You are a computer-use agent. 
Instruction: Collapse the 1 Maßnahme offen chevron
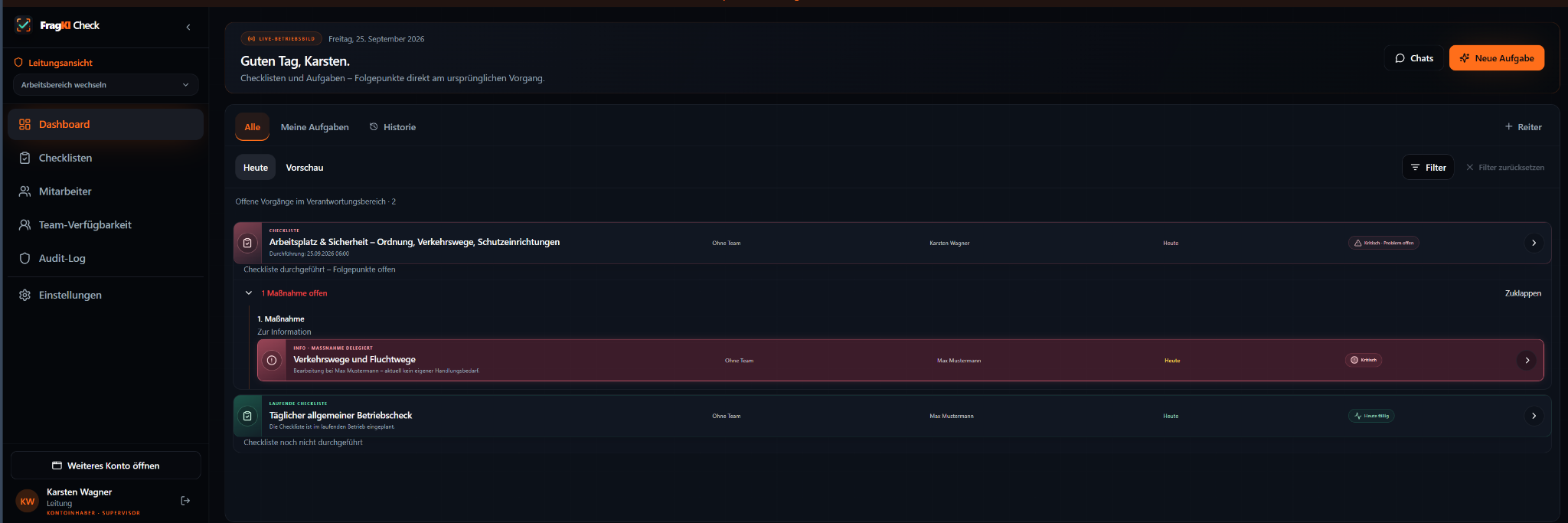[249, 293]
